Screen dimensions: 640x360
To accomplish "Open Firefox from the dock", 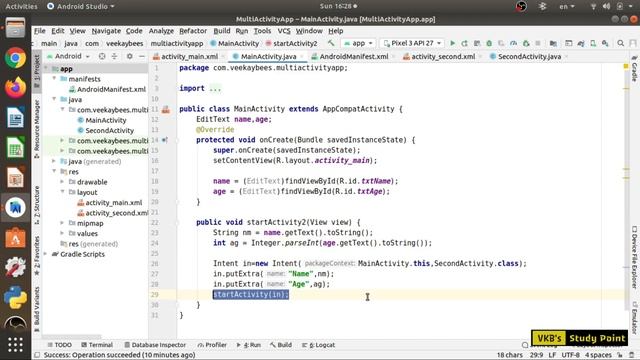I will tap(16, 87).
